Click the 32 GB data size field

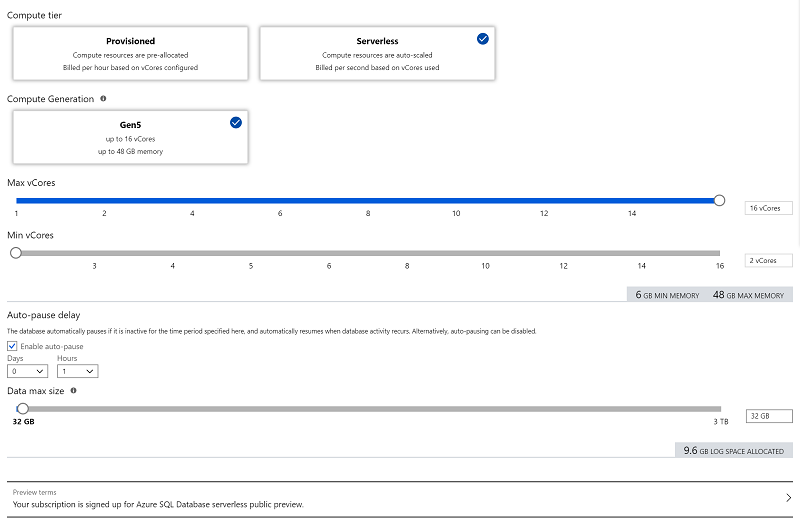pos(769,416)
